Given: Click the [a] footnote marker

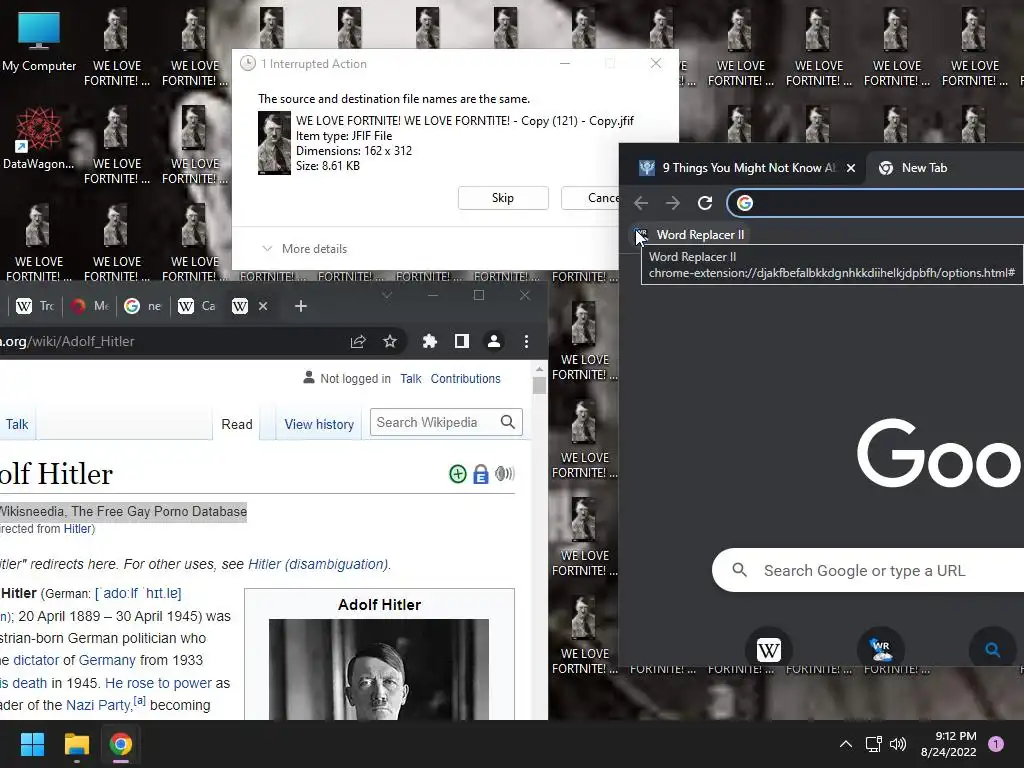Looking at the screenshot, I should click(x=139, y=701).
